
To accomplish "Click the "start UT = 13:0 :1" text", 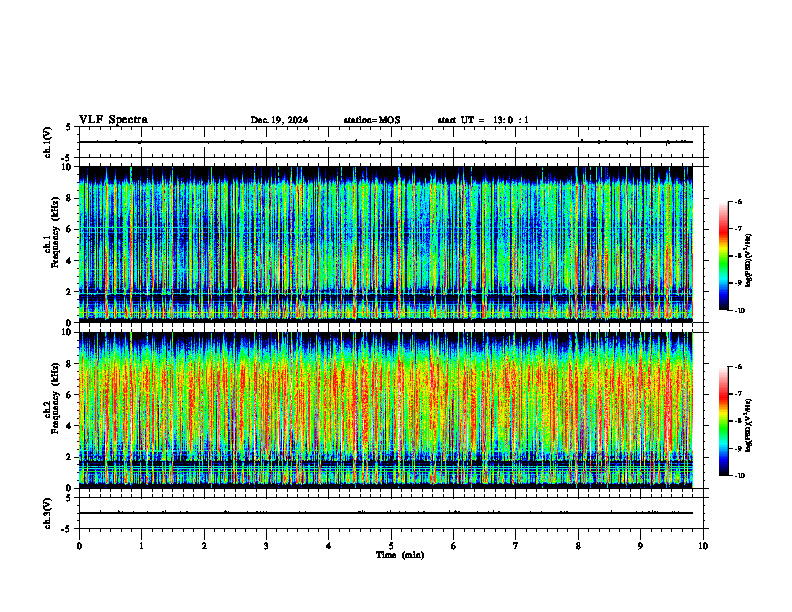I will [x=483, y=120].
